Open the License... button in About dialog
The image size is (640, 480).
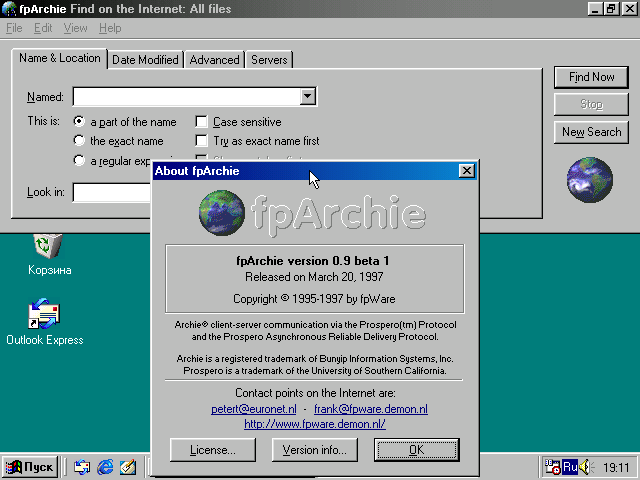tap(213, 450)
